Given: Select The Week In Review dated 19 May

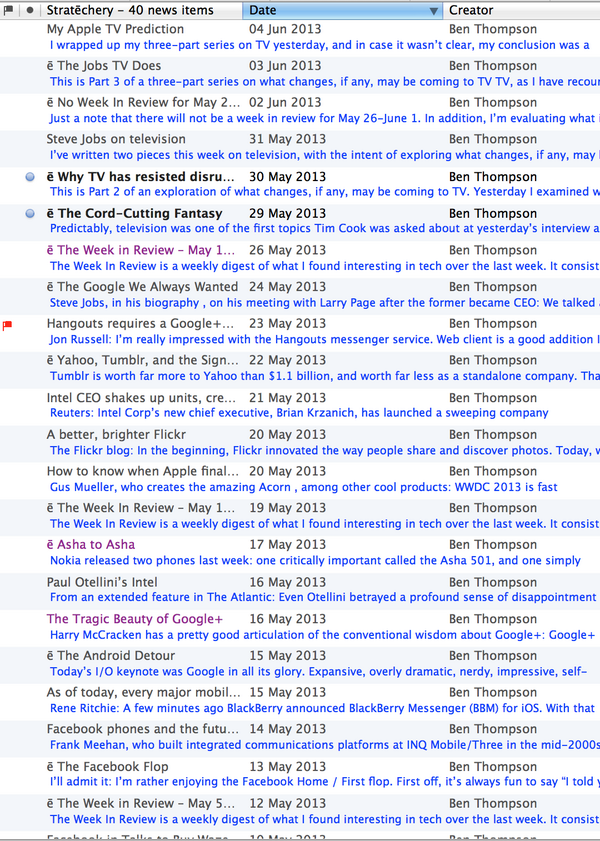Looking at the screenshot, I should 140,508.
